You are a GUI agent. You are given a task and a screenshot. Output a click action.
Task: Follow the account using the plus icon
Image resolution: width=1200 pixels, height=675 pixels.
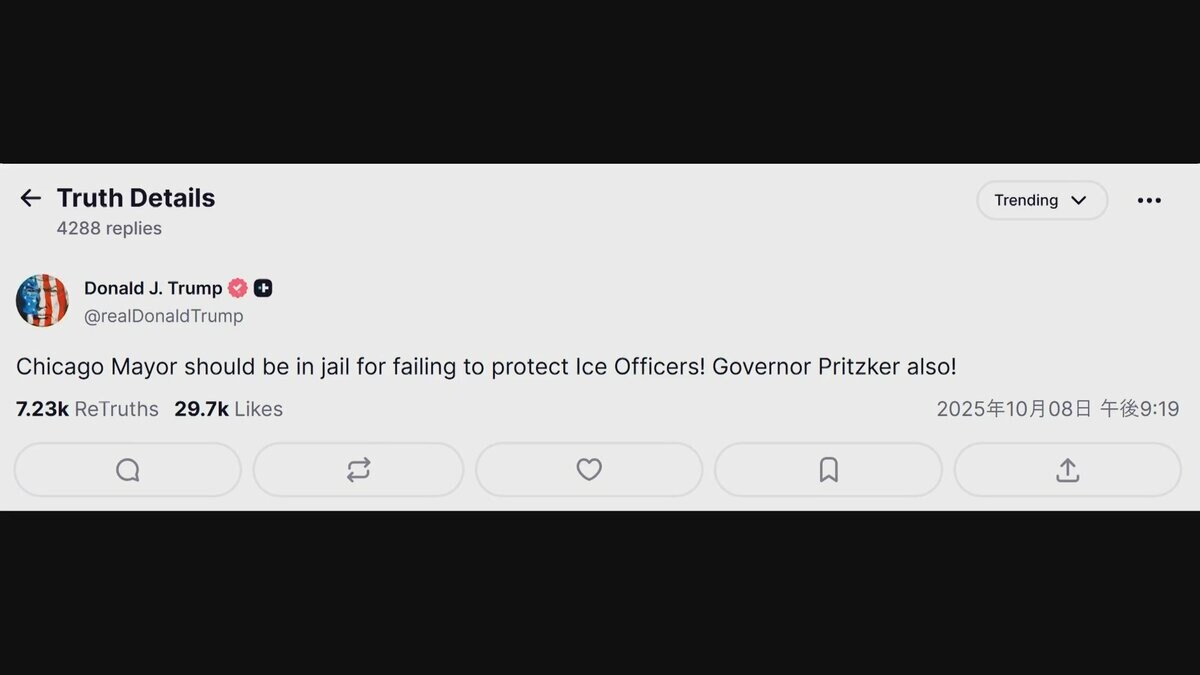262,288
